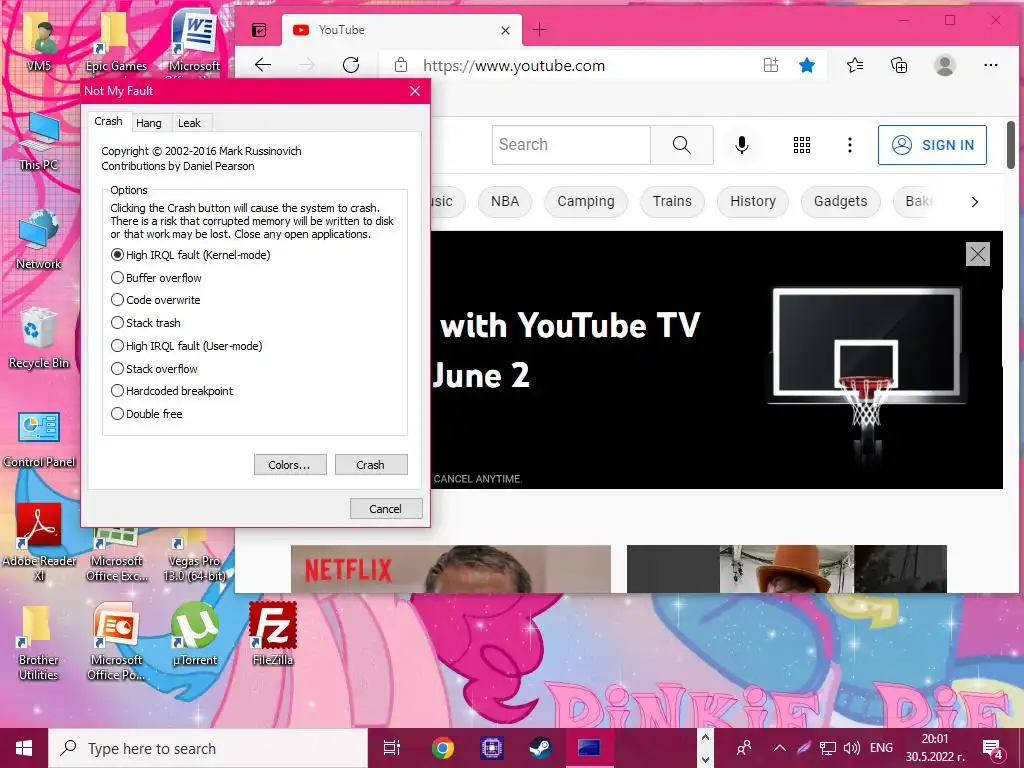Open YouTube settings three-dot menu
Image resolution: width=1024 pixels, height=768 pixels.
pyautogui.click(x=850, y=145)
